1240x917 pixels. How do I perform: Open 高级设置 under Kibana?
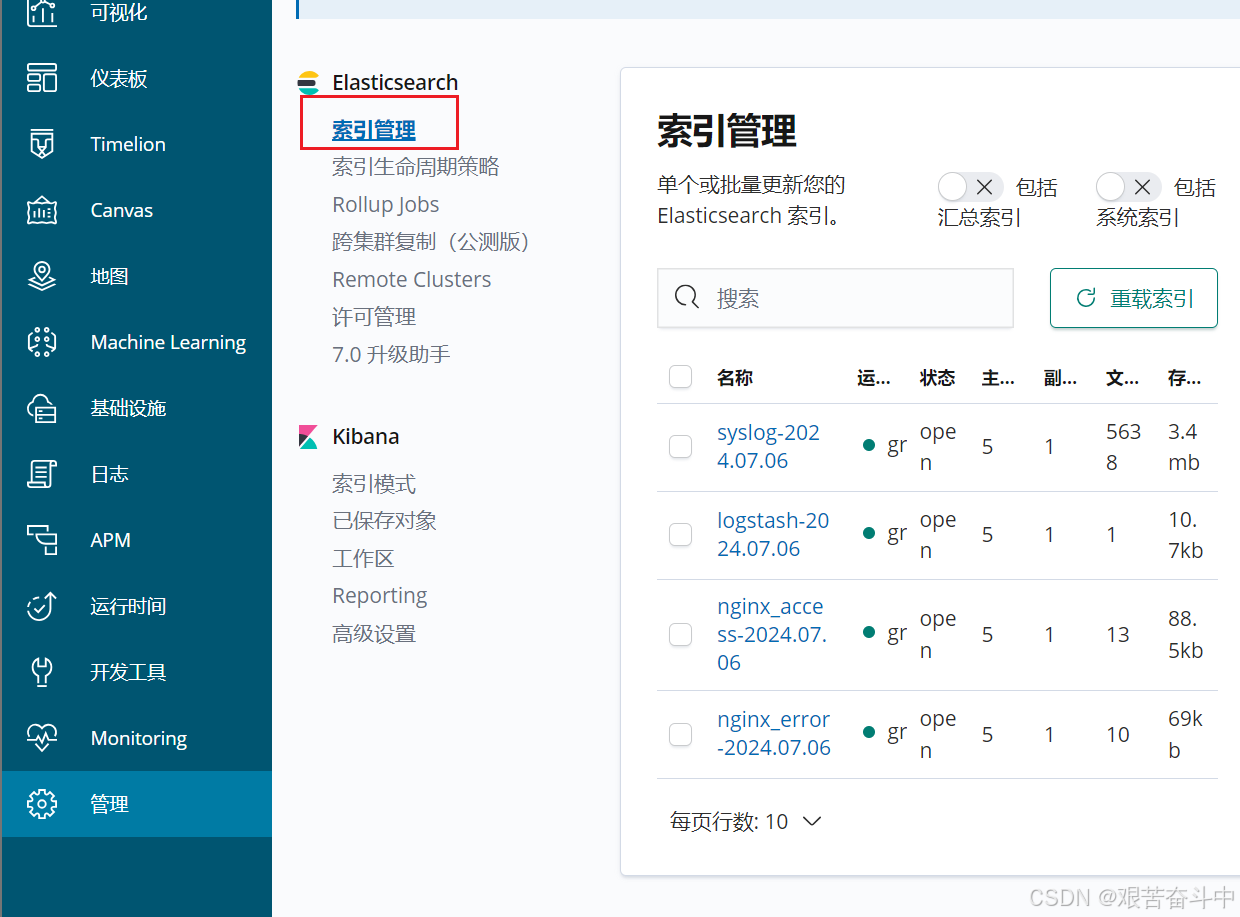tap(374, 634)
